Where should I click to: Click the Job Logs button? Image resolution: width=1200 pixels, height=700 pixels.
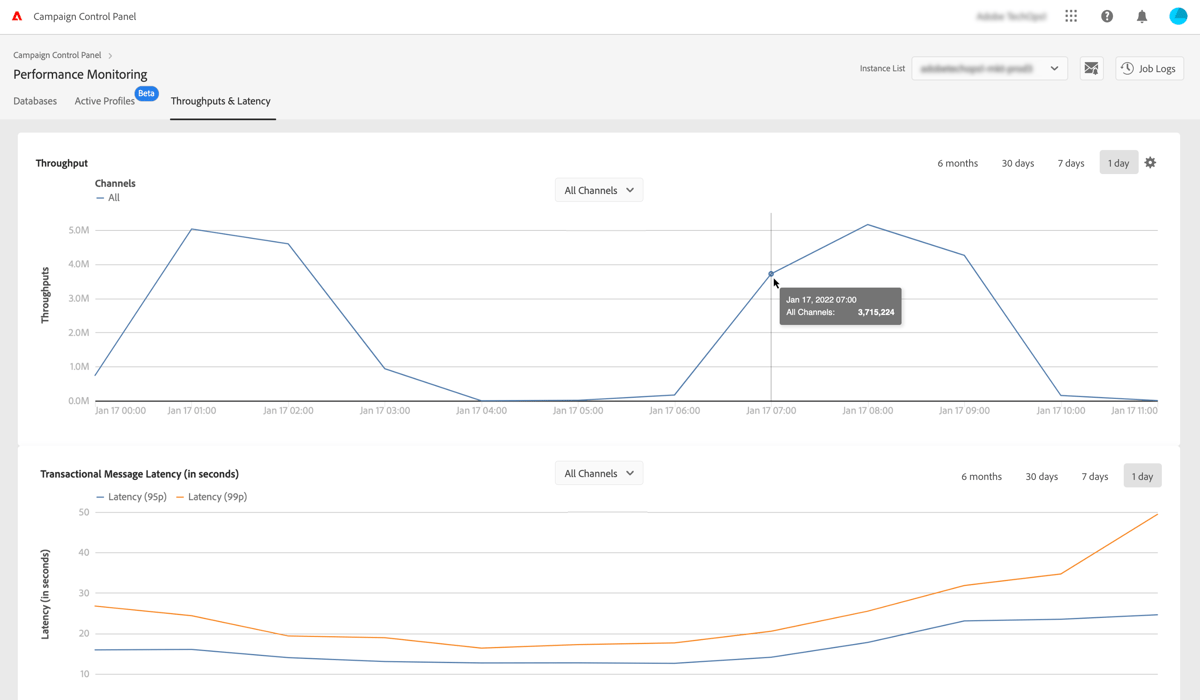pyautogui.click(x=1149, y=68)
